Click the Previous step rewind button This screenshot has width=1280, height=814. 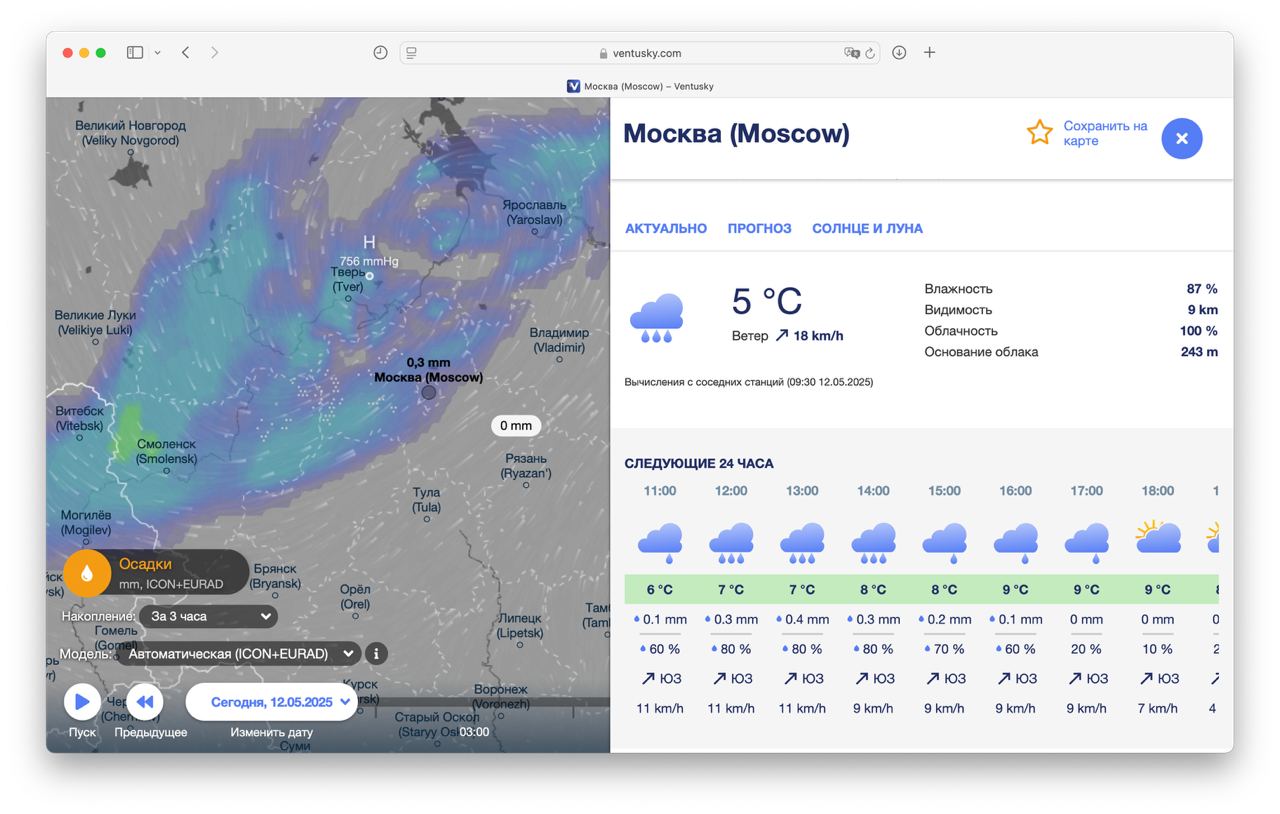pyautogui.click(x=144, y=702)
